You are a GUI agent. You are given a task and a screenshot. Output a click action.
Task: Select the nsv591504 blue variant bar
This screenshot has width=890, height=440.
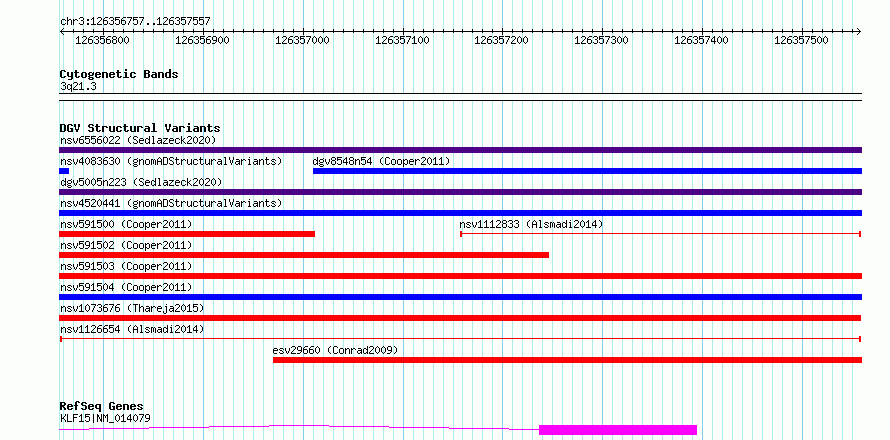pos(460,297)
